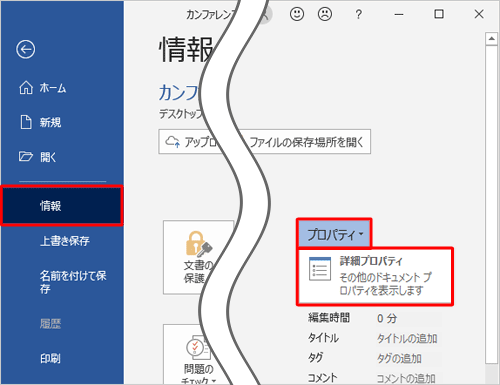This screenshot has height=385, width=500.
Task: Select the 情報 sidebar item
Action: 62,206
